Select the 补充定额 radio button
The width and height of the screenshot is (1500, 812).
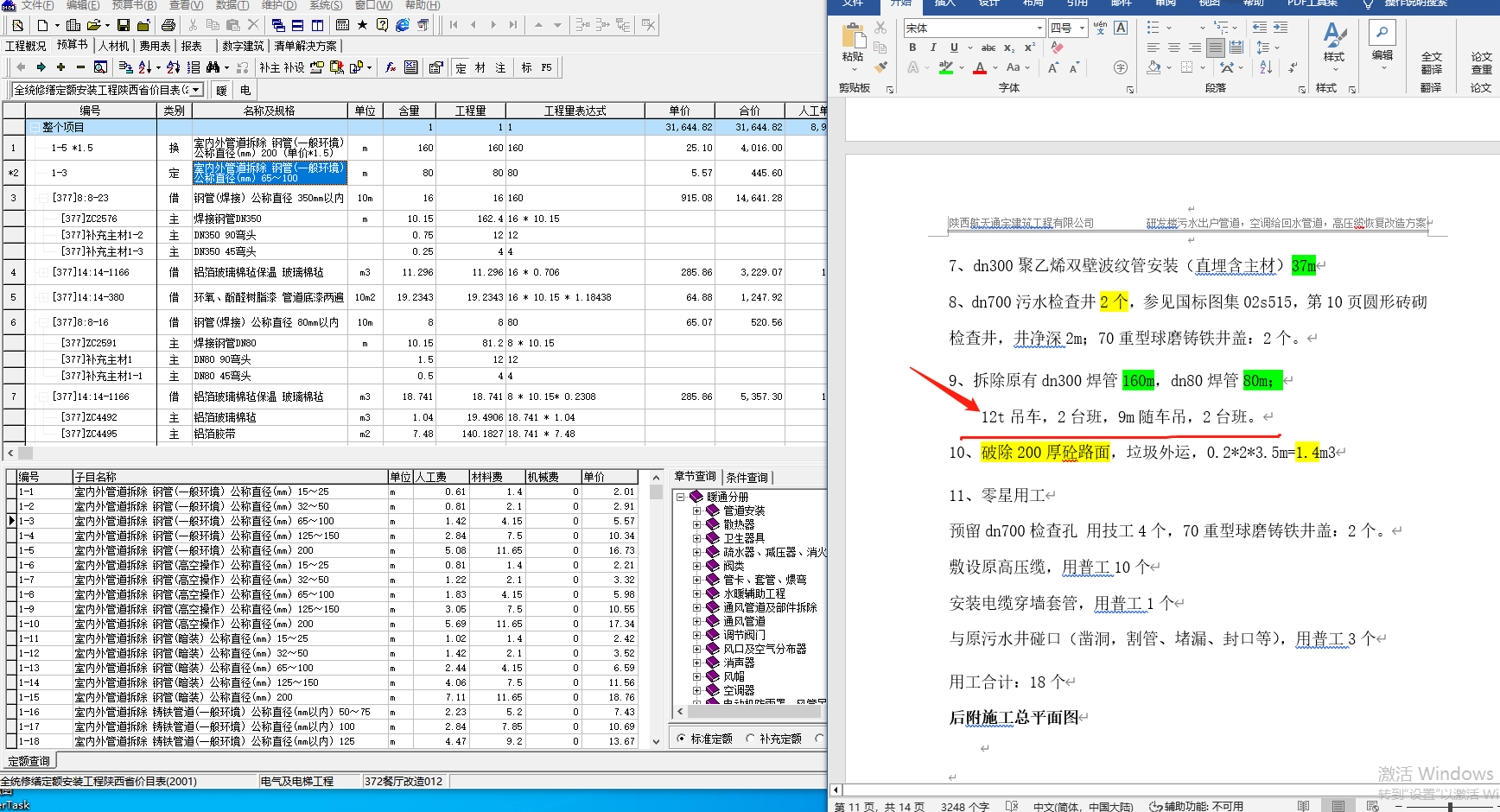pyautogui.click(x=750, y=739)
